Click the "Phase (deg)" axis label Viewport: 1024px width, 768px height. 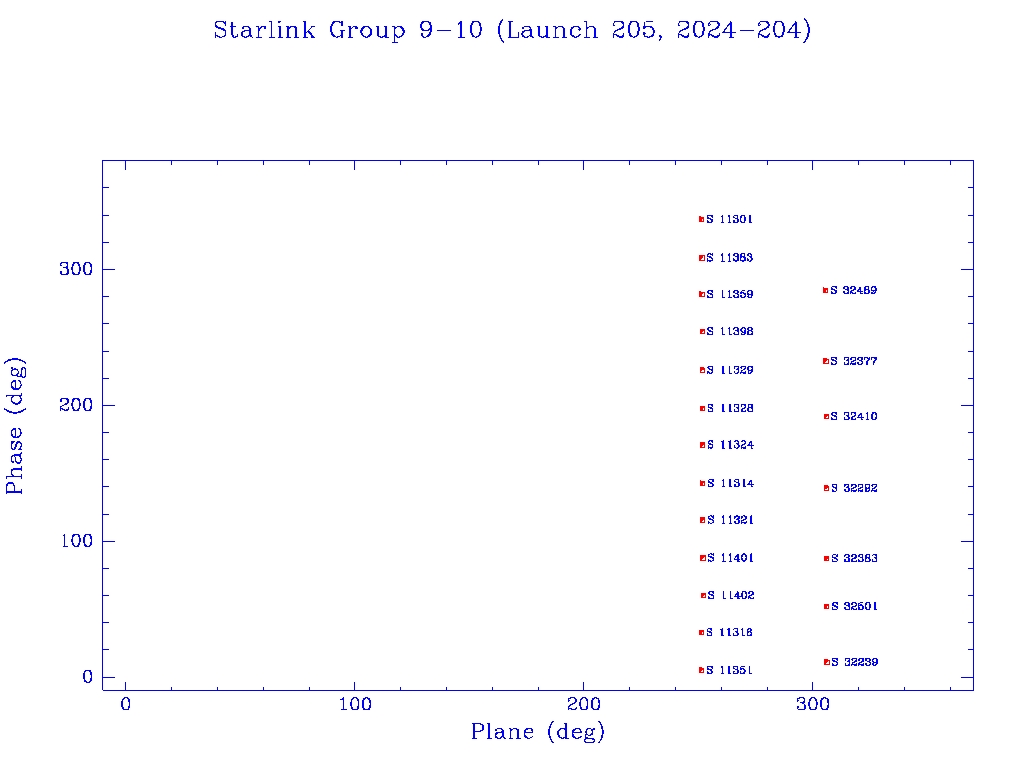[x=14, y=426]
